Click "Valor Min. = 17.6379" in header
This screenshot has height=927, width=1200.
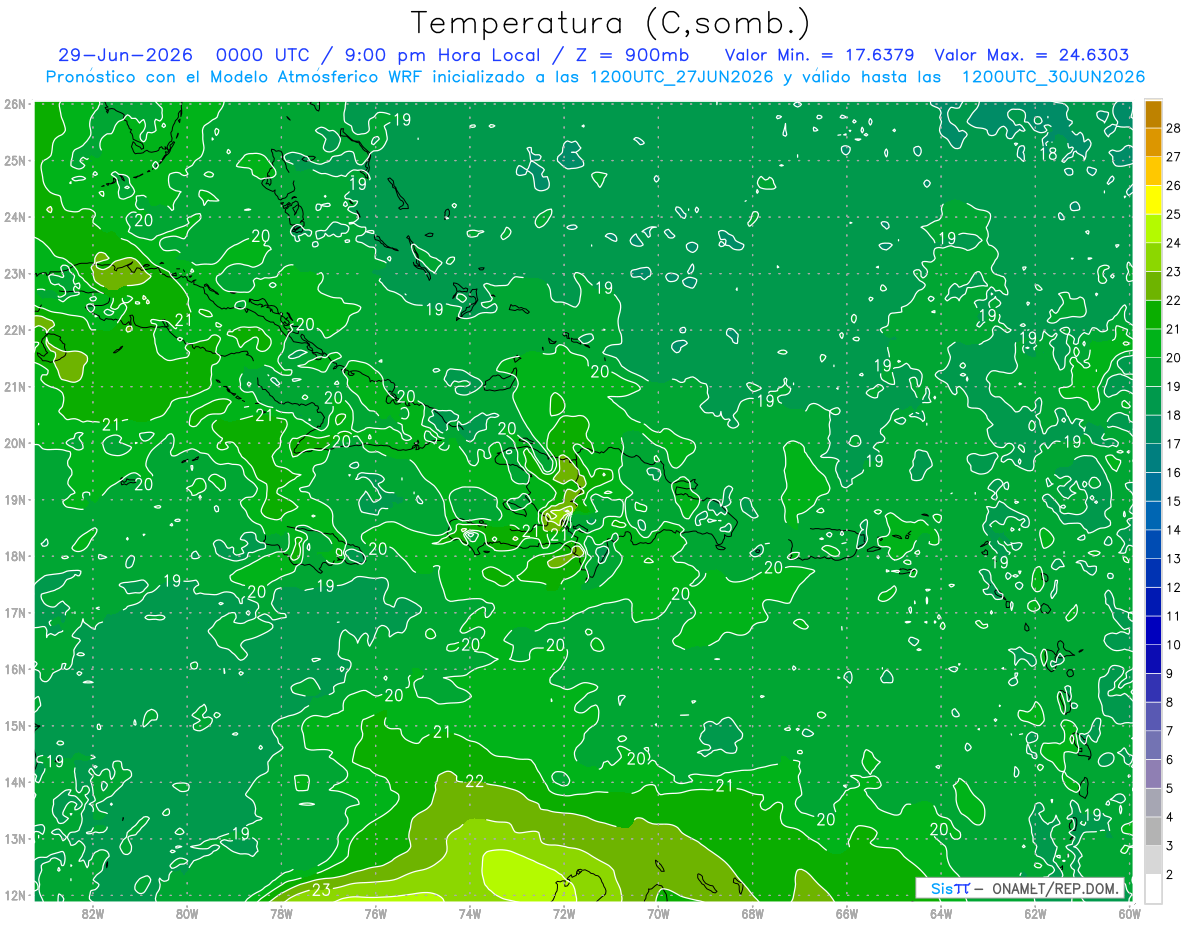click(x=820, y=56)
